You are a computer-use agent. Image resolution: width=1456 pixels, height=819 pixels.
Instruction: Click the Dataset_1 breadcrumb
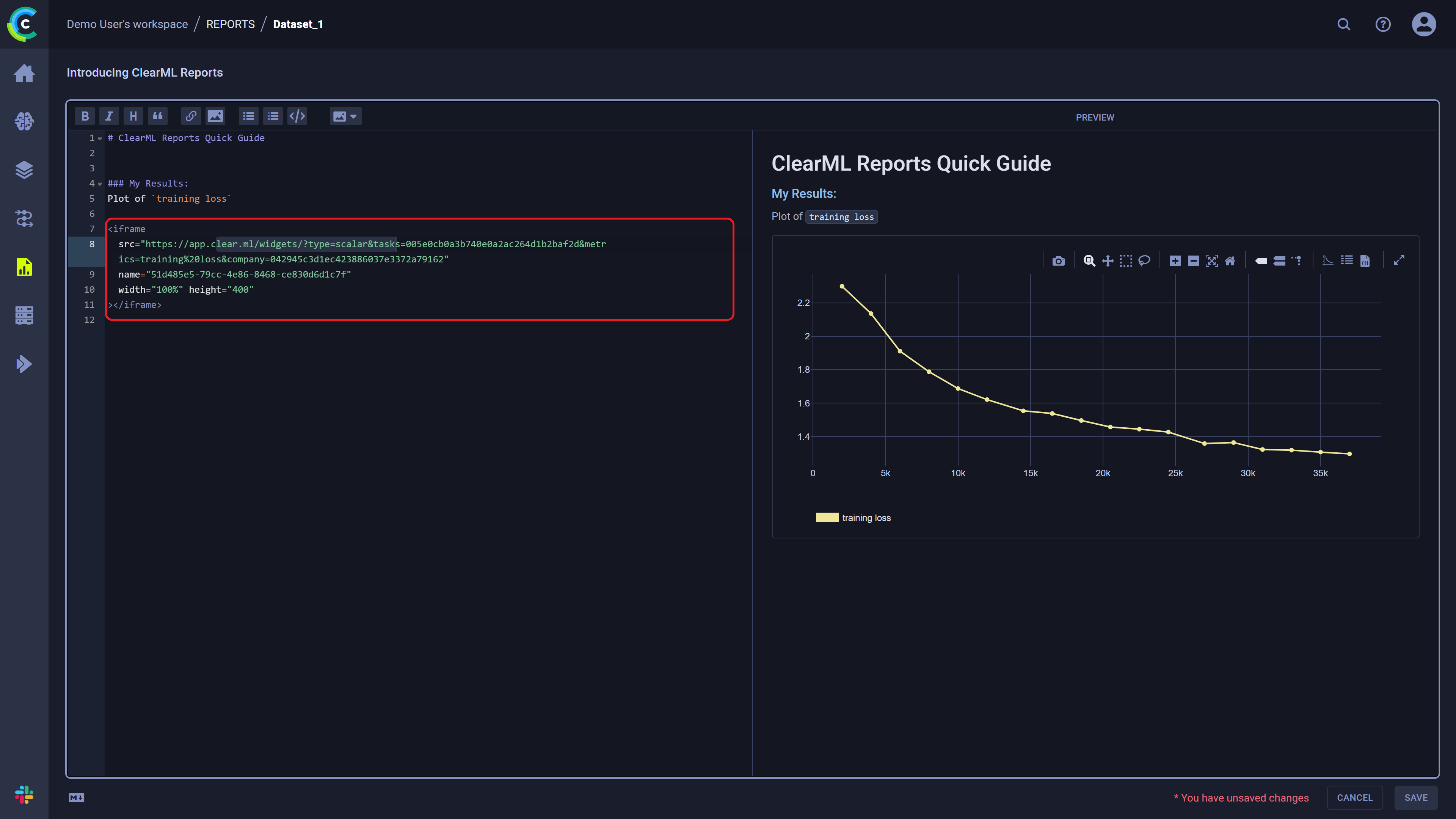(x=298, y=24)
